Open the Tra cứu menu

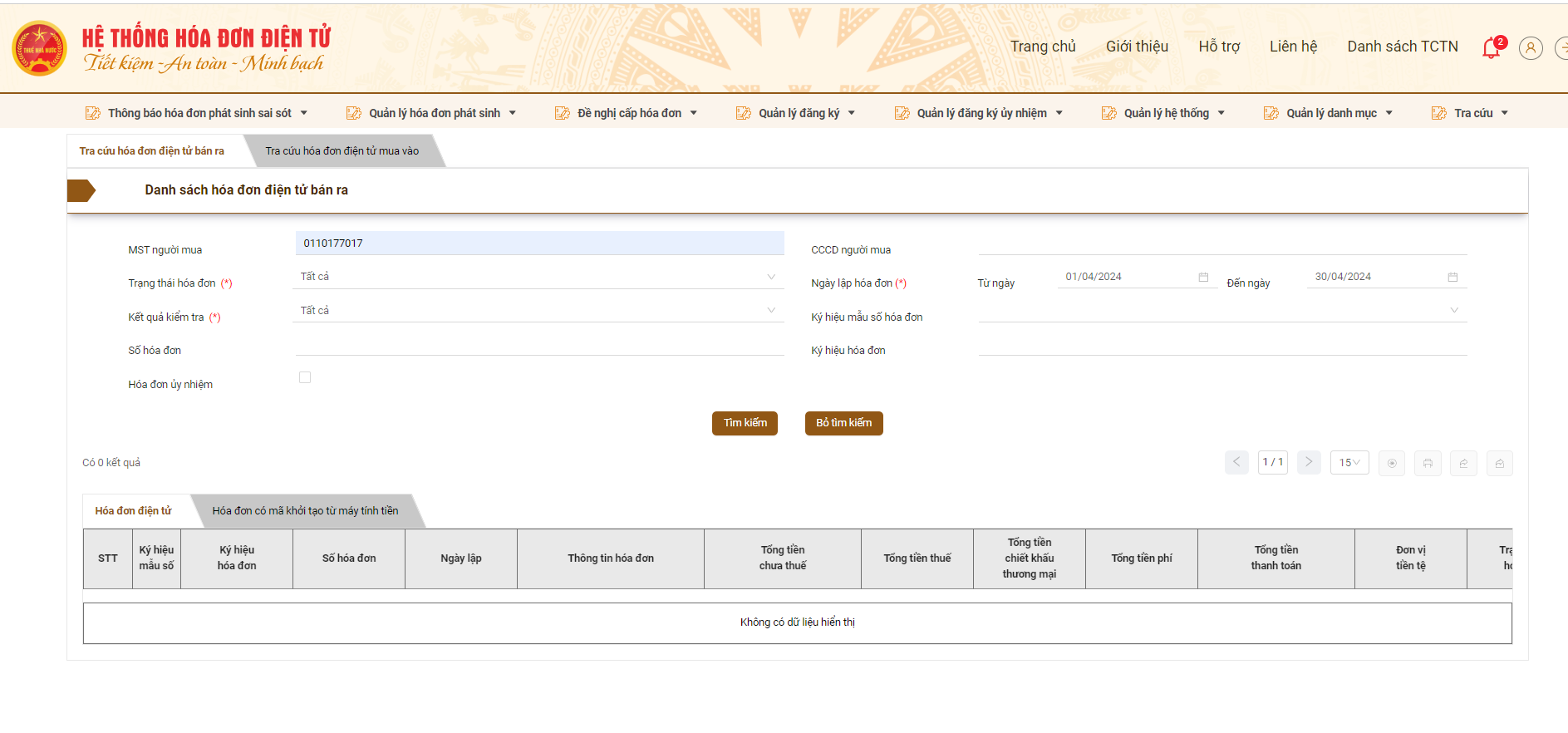pos(1472,113)
